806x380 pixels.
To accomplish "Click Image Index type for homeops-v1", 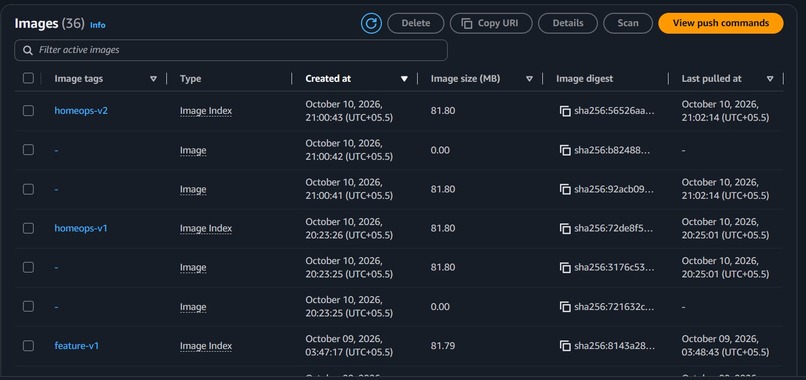I will pos(206,228).
